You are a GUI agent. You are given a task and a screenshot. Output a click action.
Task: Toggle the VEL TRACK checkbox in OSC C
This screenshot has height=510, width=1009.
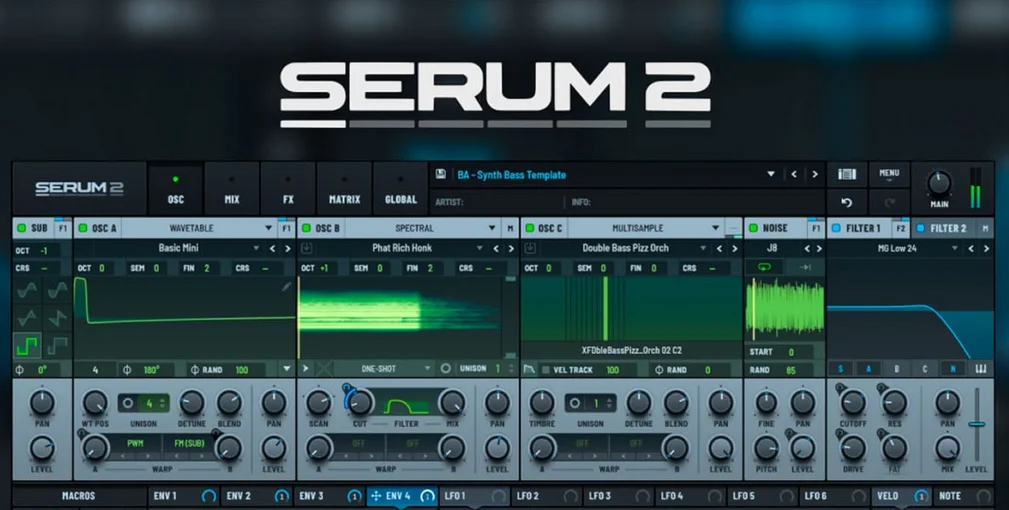(546, 370)
